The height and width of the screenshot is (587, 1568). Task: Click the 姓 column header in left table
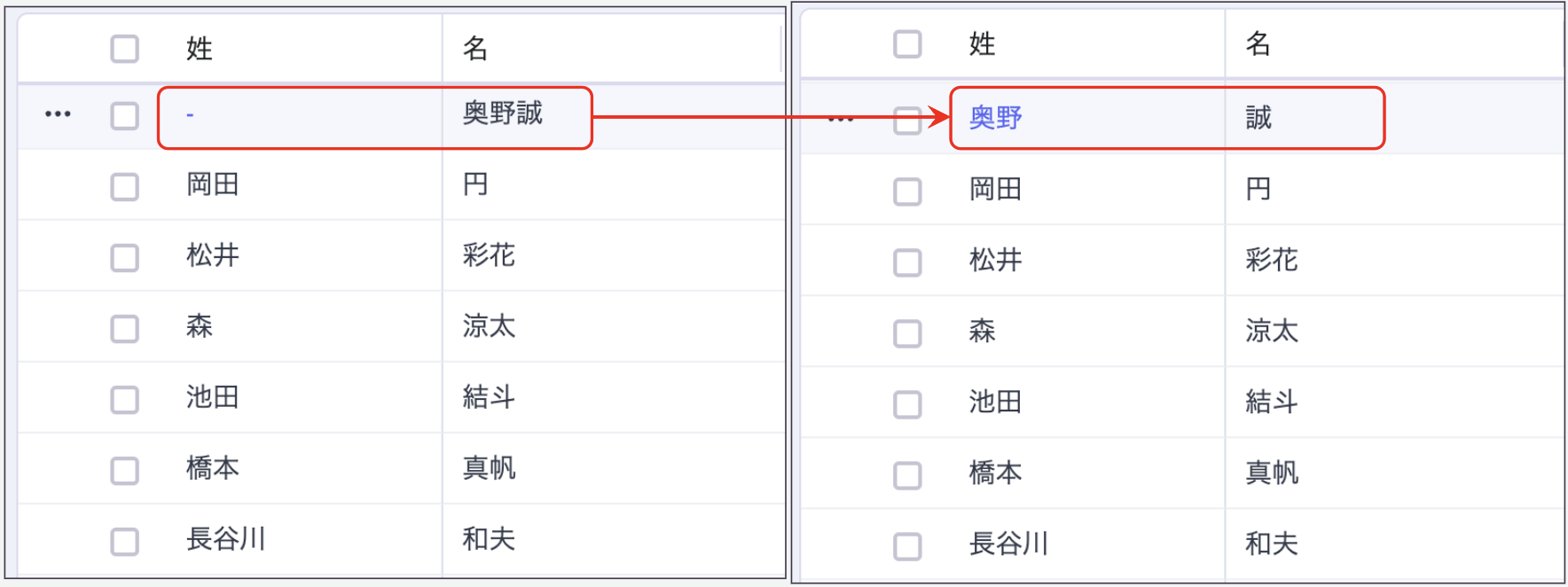[x=200, y=49]
